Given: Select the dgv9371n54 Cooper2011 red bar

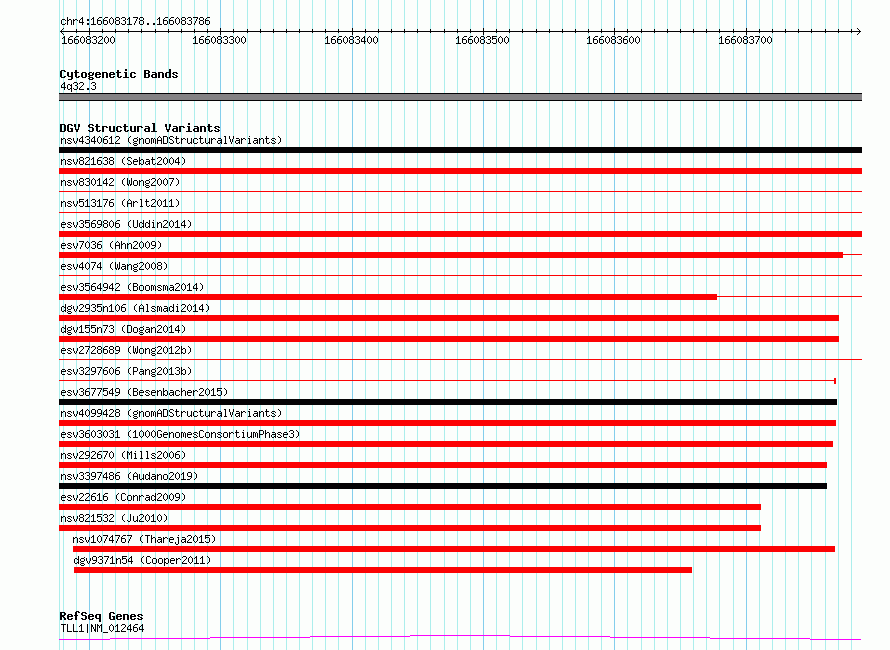Looking at the screenshot, I should (x=383, y=570).
